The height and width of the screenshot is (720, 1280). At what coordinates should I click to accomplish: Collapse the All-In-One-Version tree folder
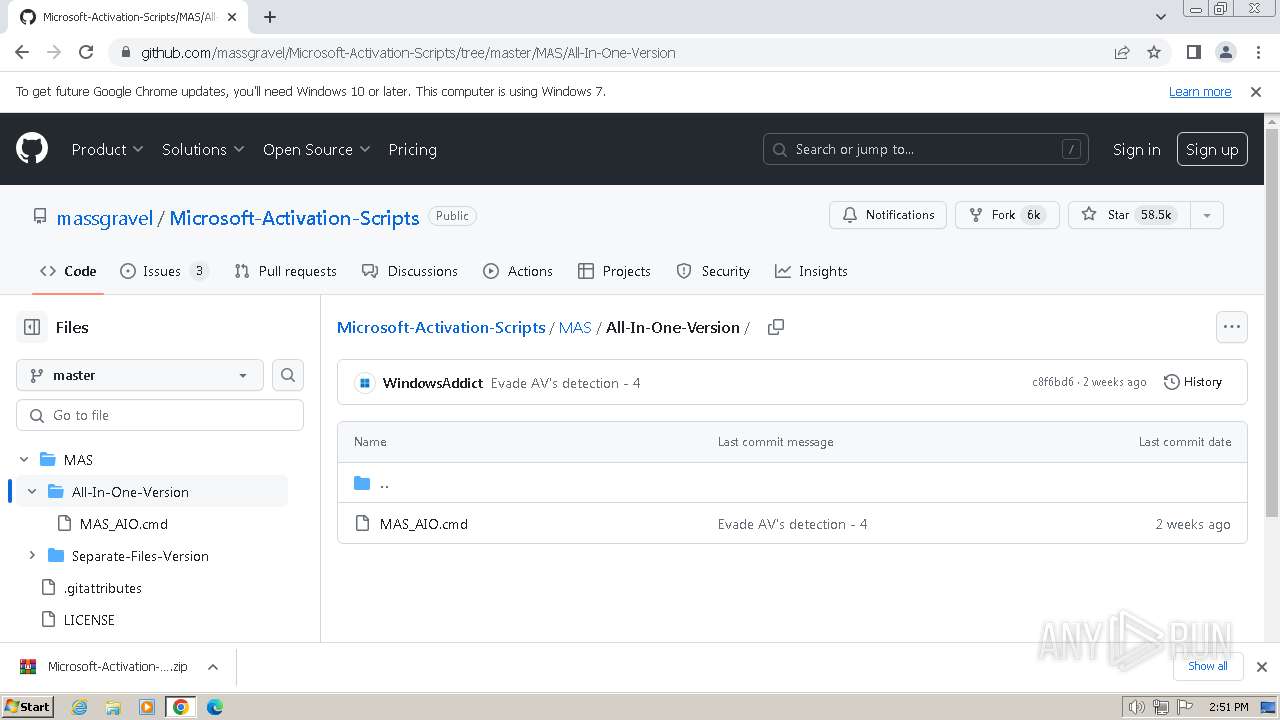click(x=32, y=492)
